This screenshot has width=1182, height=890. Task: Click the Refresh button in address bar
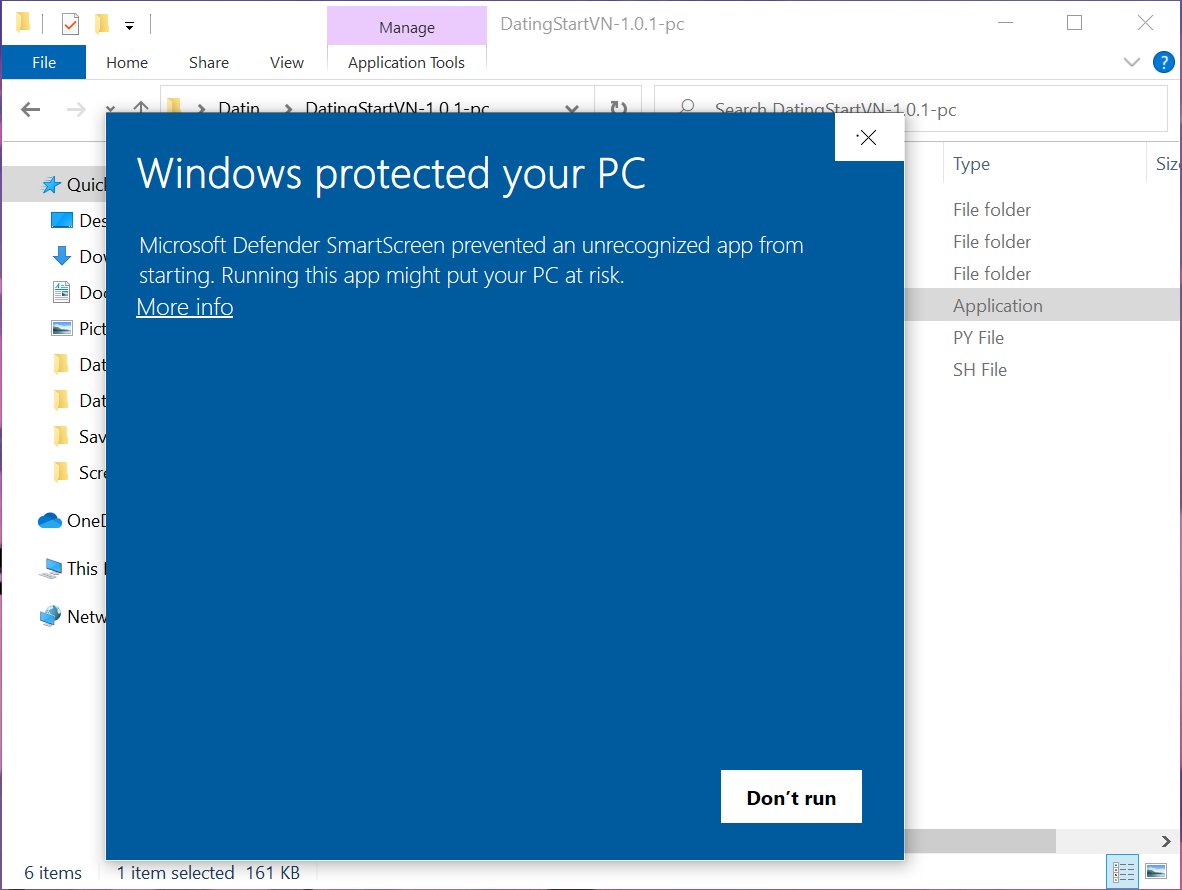point(618,108)
